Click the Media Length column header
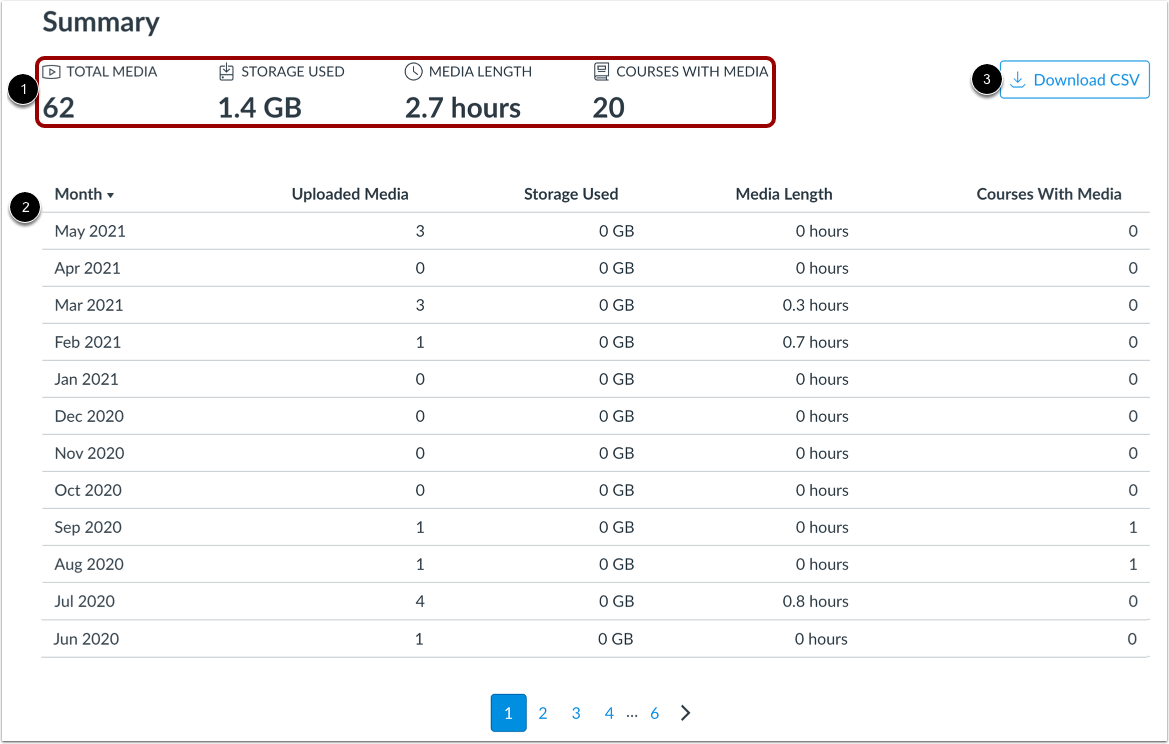 pyautogui.click(x=784, y=193)
